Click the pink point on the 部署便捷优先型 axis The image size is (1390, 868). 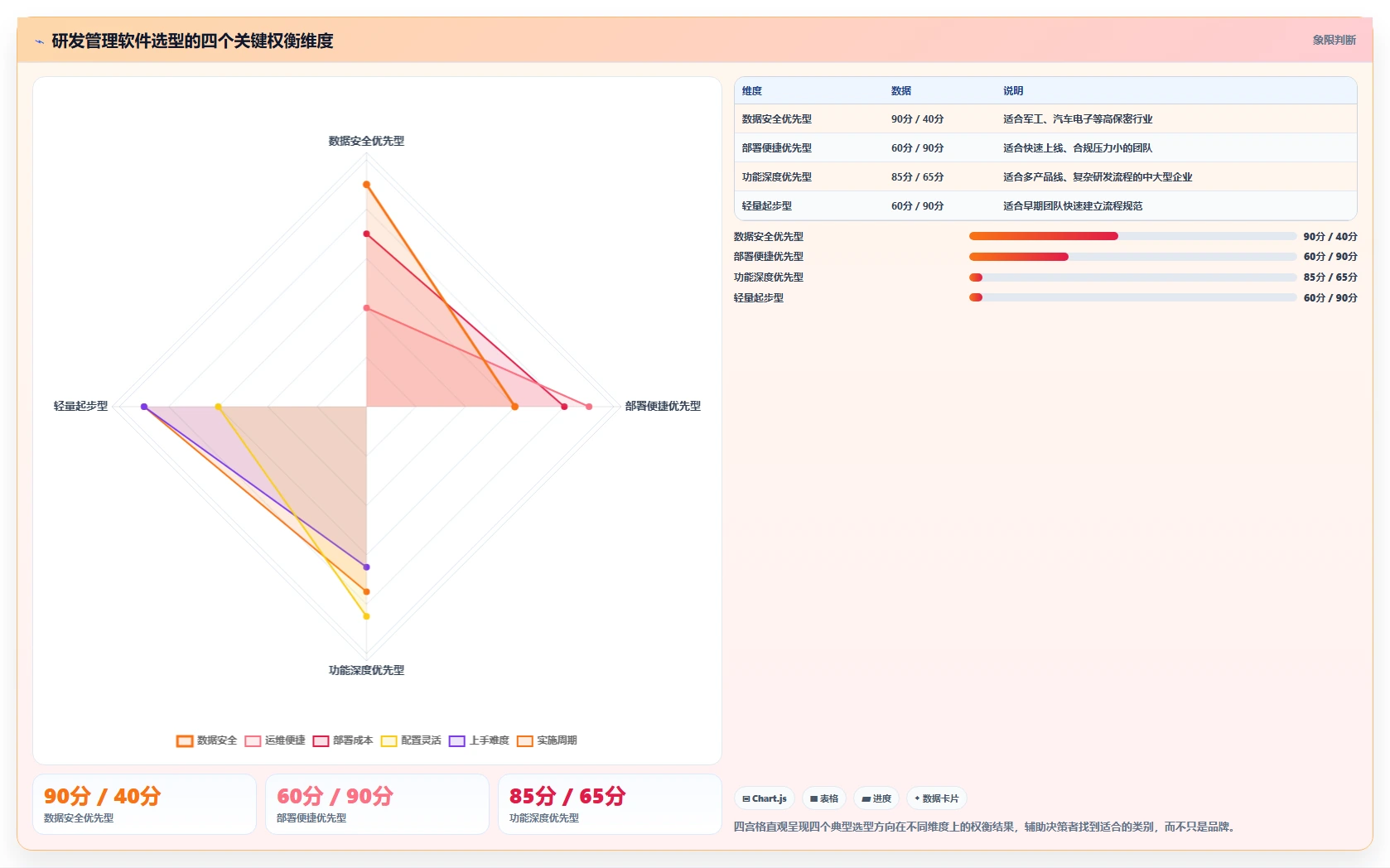[589, 407]
